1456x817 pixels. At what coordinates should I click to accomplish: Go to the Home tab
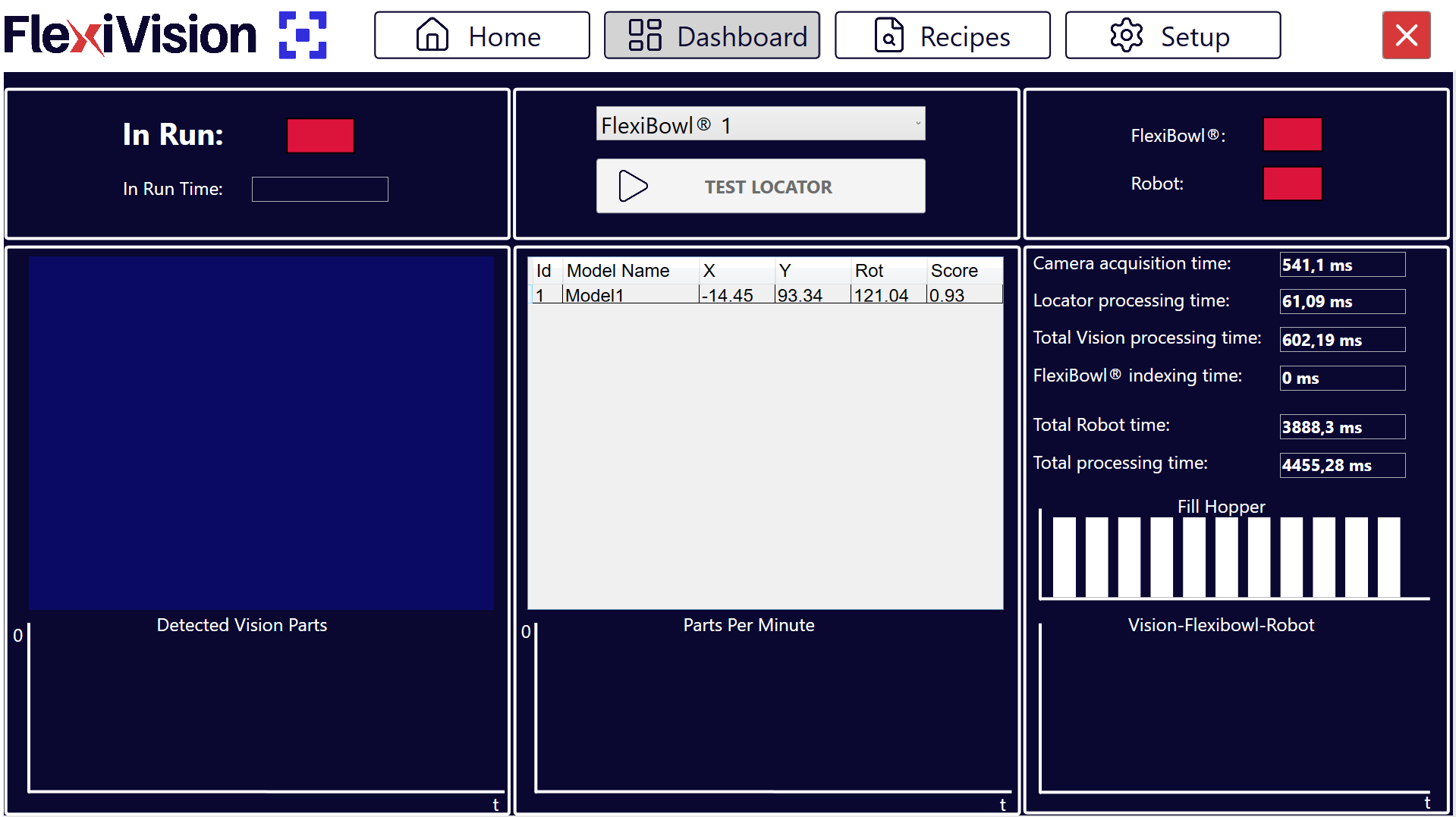(x=482, y=35)
